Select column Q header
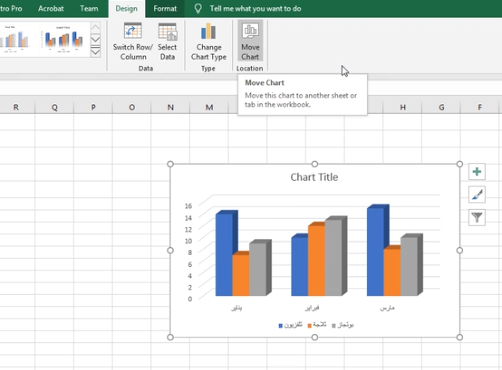The height and width of the screenshot is (370, 502). (x=54, y=107)
